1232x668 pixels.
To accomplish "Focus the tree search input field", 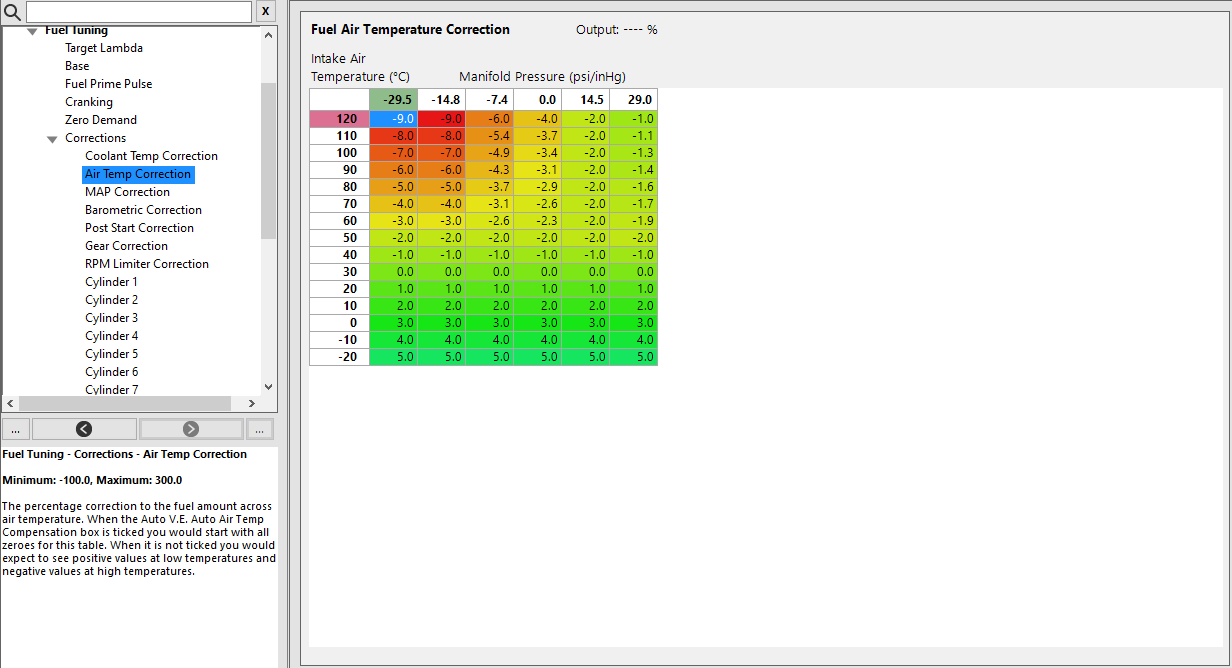I will (139, 12).
